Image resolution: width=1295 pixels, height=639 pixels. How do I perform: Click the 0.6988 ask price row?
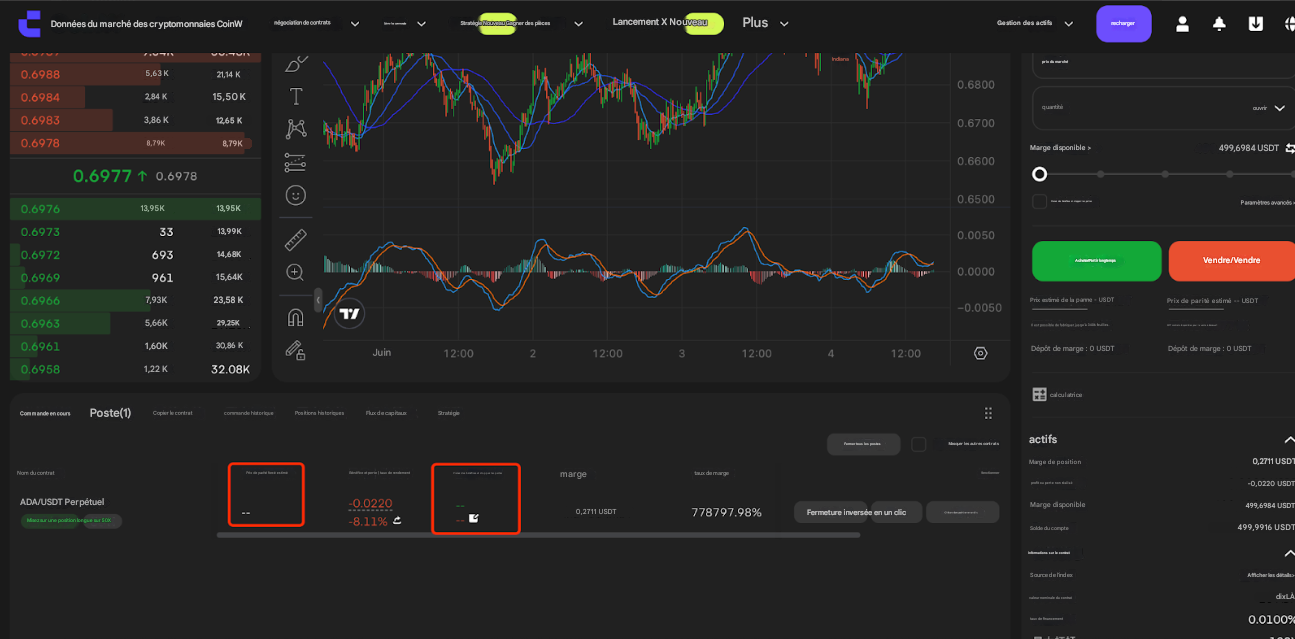(x=135, y=74)
